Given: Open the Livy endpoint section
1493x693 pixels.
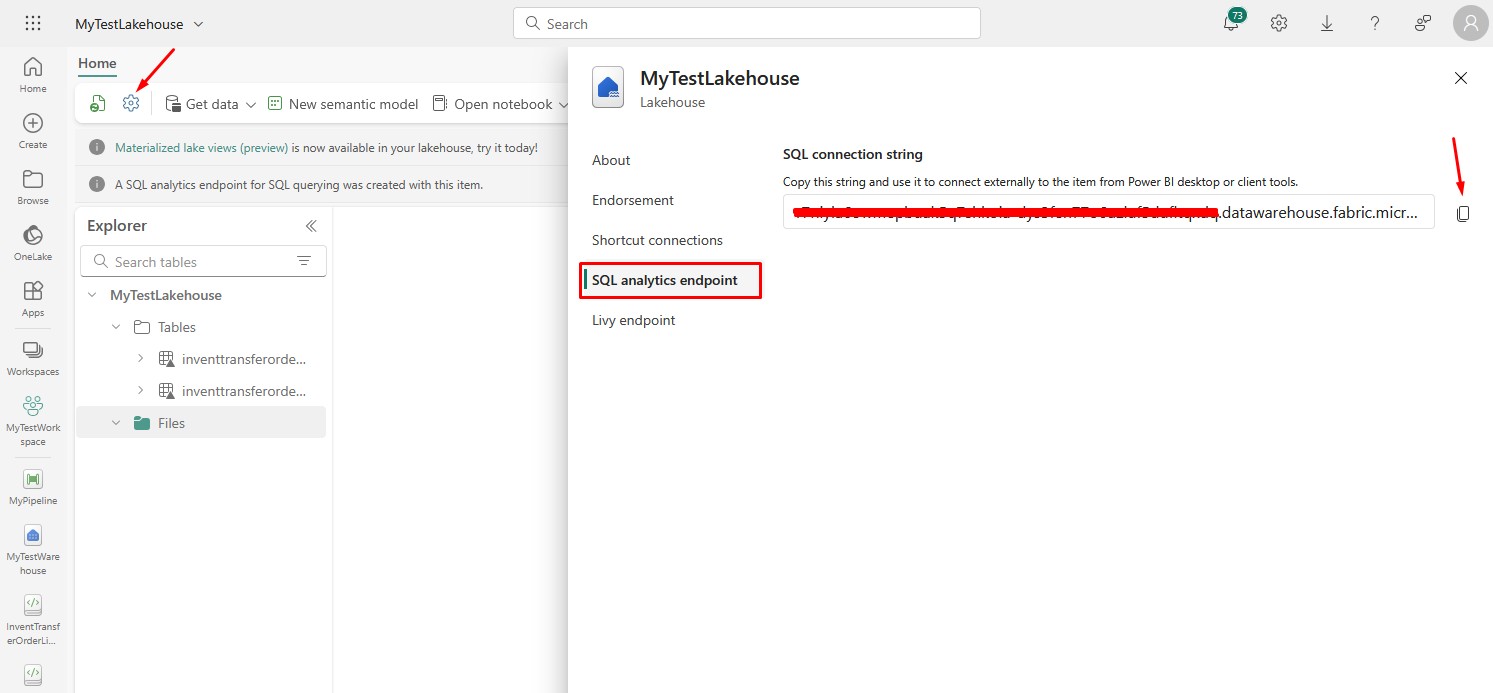Looking at the screenshot, I should click(x=633, y=320).
